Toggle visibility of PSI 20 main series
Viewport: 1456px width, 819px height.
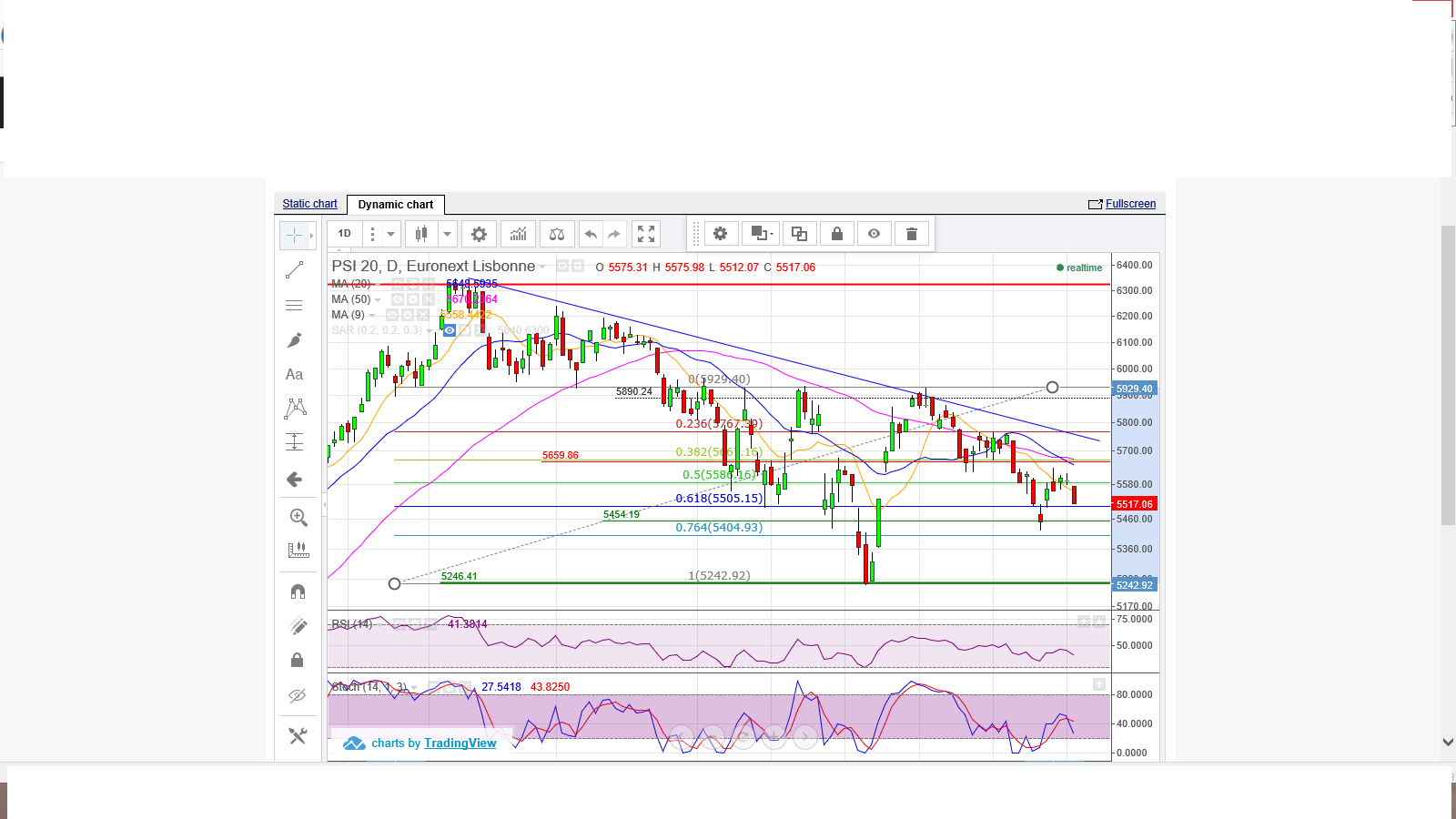562,266
